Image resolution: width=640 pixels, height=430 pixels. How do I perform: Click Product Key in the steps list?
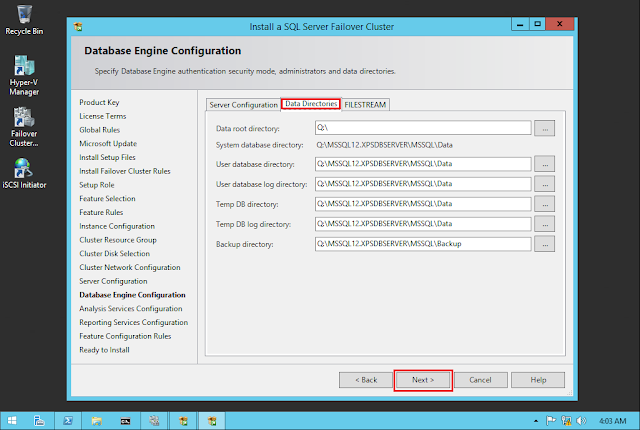(x=99, y=102)
